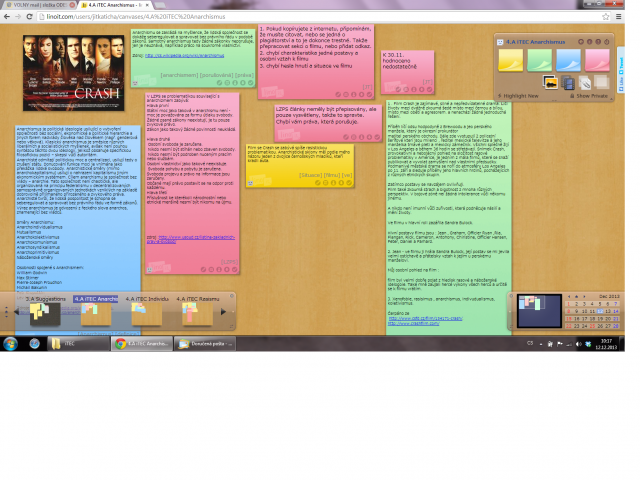Click the gear icon on the mini-map panel
640x480 pixels.
point(511,296)
